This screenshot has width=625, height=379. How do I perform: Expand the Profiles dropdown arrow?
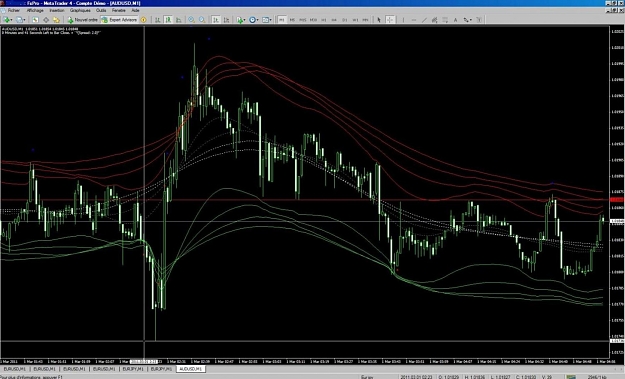[x=24, y=20]
